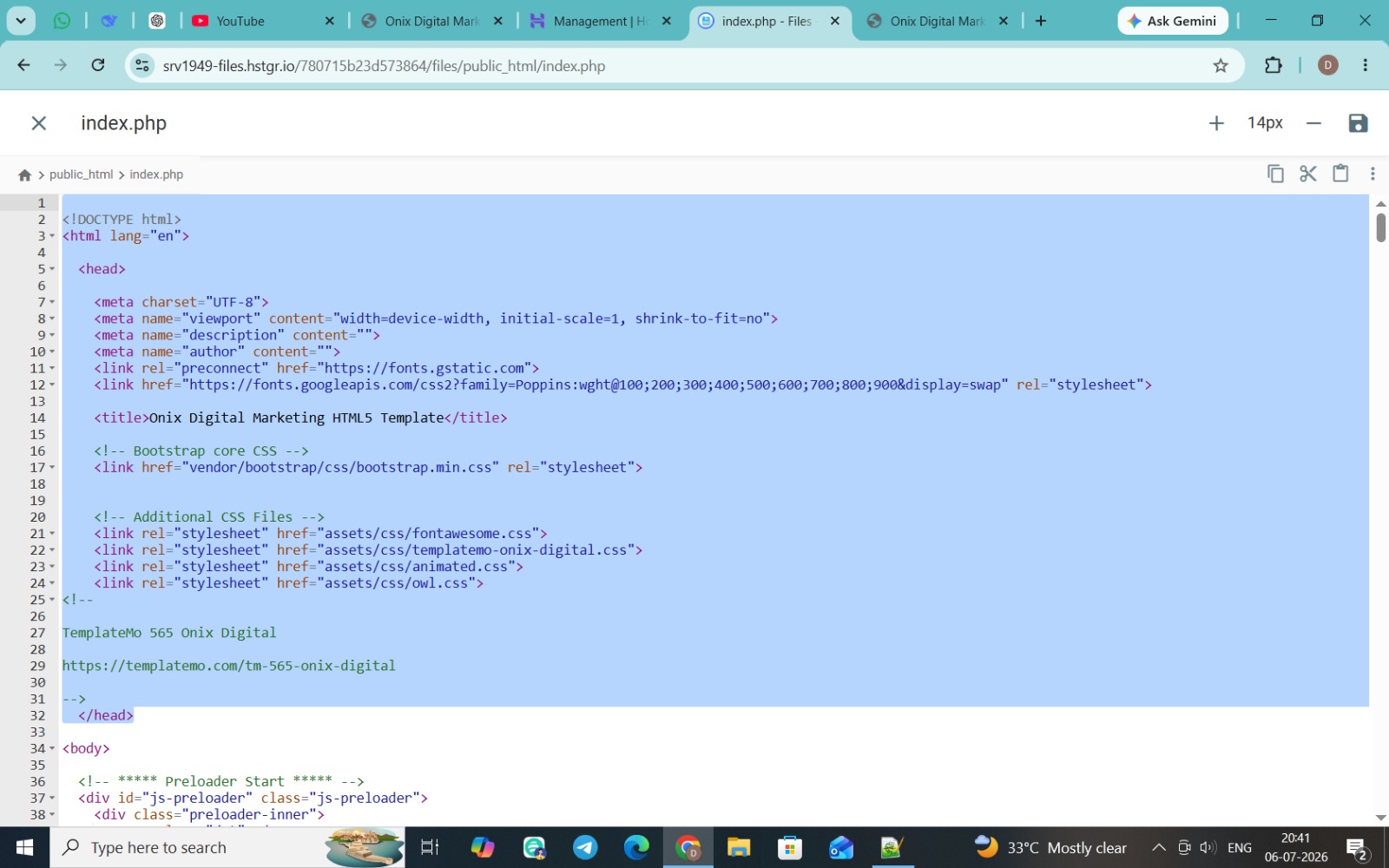The width and height of the screenshot is (1389, 868).
Task: Decrease editor font size with minus icon
Action: (1313, 123)
